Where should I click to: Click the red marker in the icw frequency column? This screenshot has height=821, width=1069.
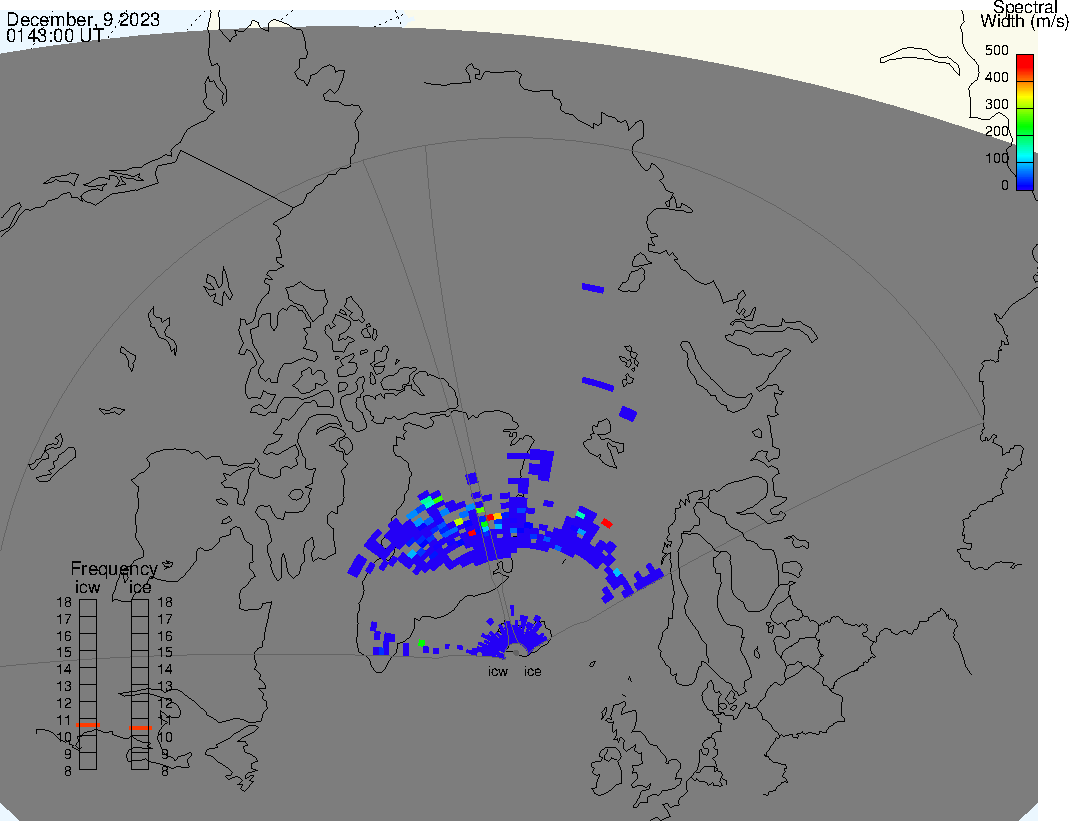(88, 724)
